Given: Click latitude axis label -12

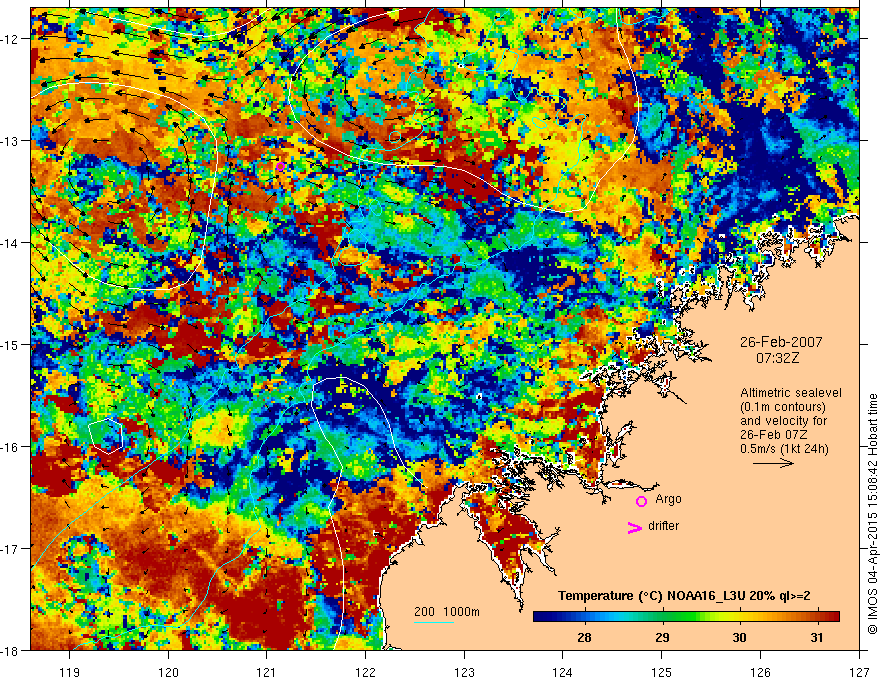Looking at the screenshot, I should click(11, 39).
